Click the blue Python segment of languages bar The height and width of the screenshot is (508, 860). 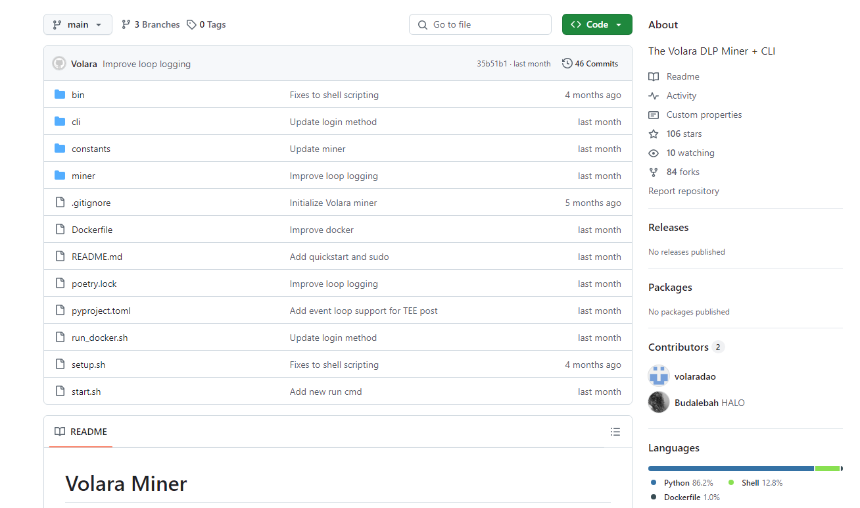[x=731, y=469]
